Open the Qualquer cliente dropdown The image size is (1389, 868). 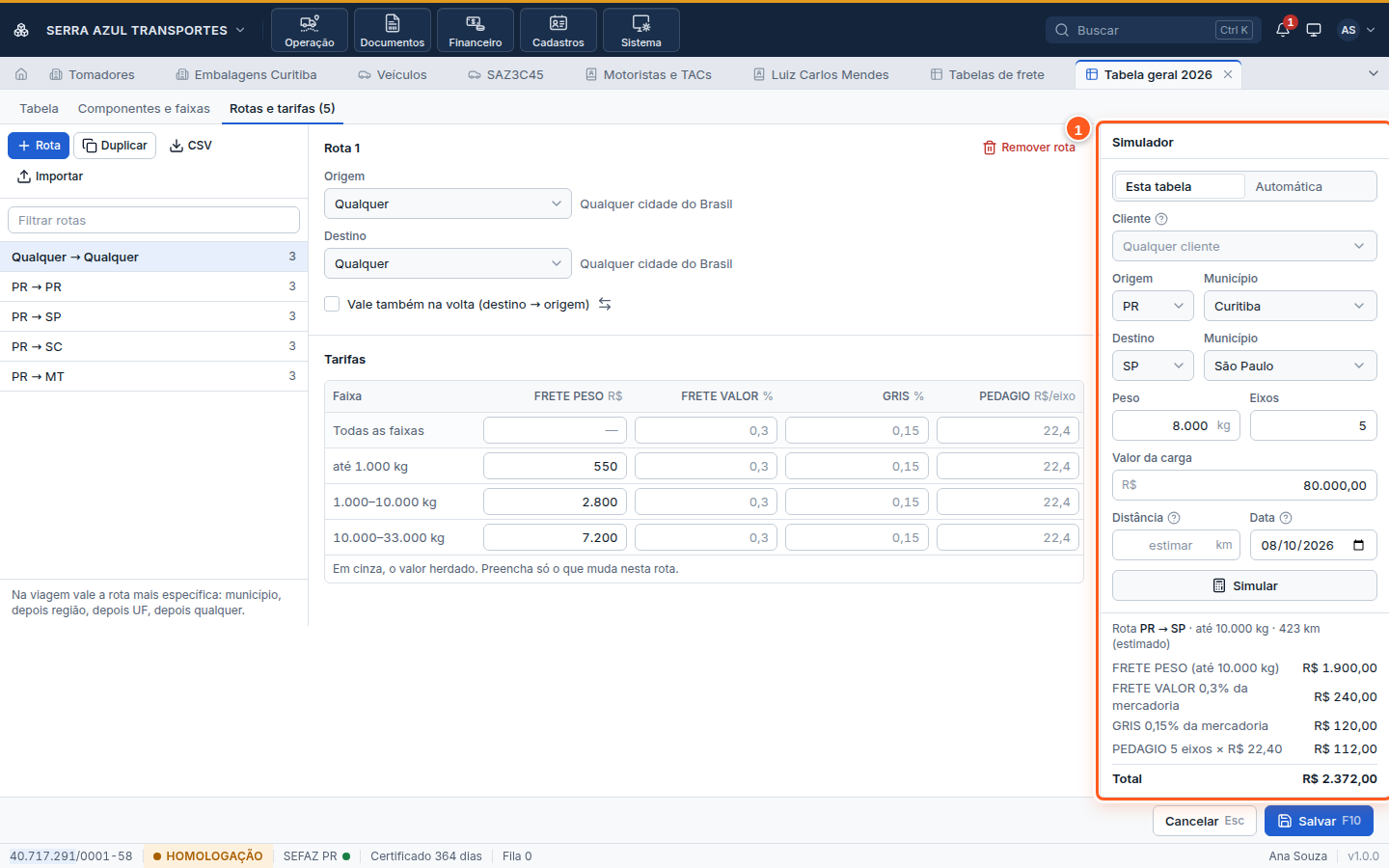[x=1244, y=246]
